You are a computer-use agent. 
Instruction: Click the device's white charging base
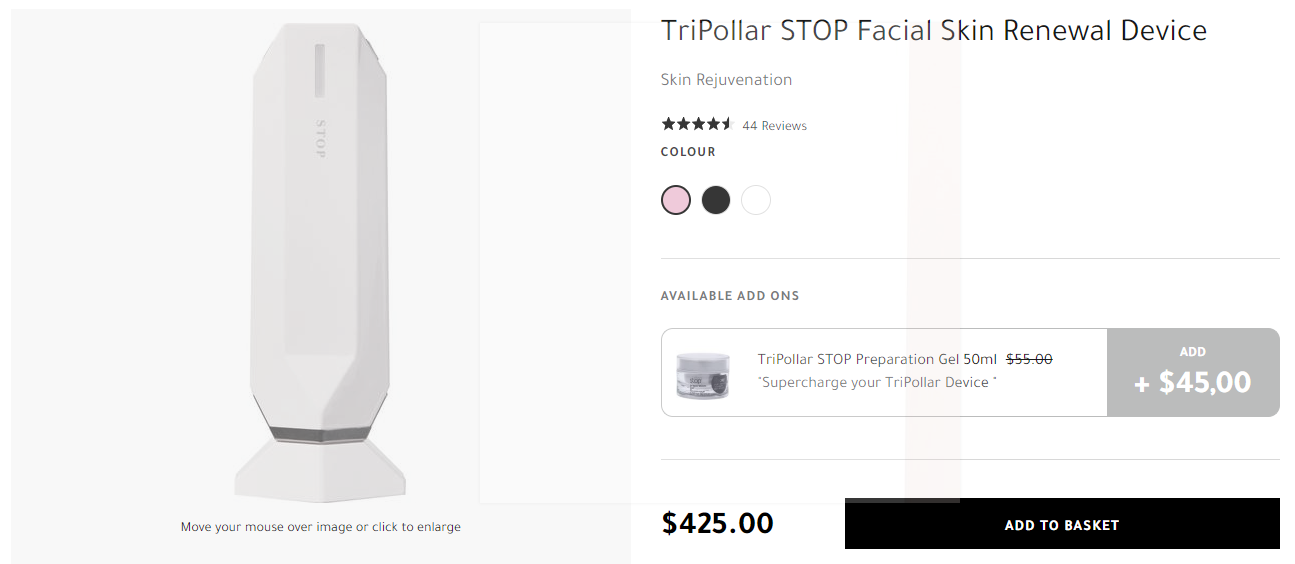point(320,470)
